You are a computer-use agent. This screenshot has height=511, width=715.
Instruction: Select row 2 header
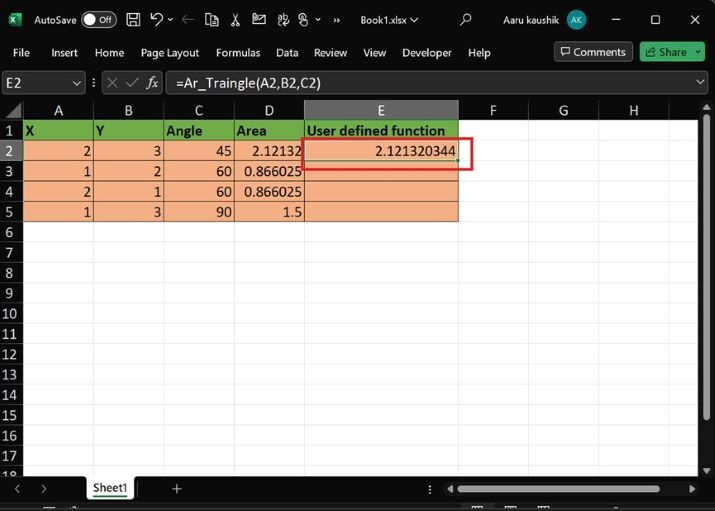coord(11,151)
